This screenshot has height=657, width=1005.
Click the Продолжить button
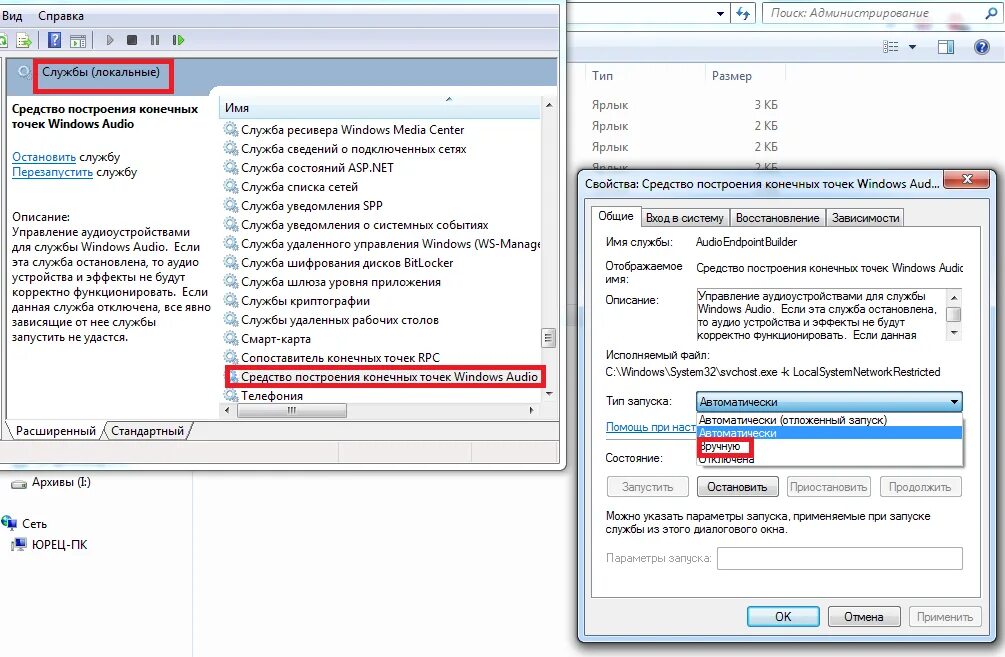pos(920,487)
